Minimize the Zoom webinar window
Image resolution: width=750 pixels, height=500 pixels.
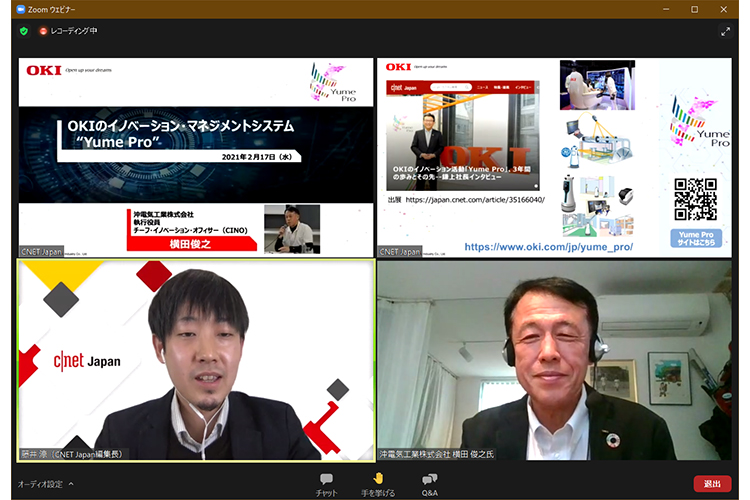(666, 9)
